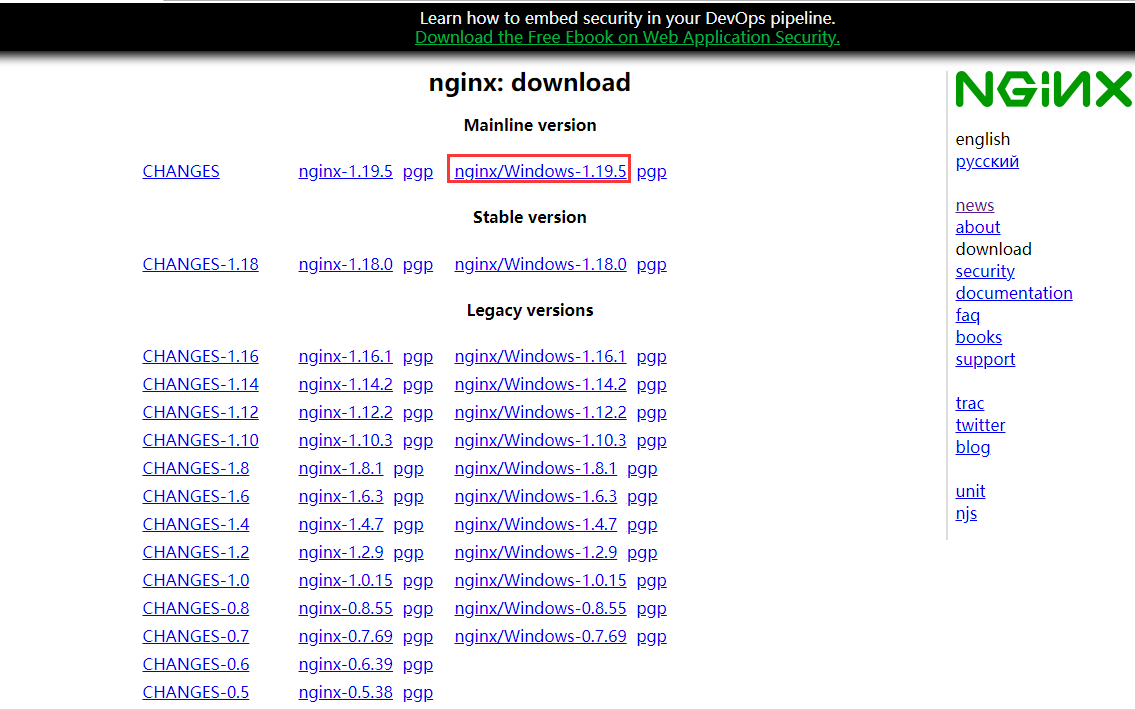Download the Free Ebook banner link
This screenshot has height=710, width=1135.
coord(627,37)
